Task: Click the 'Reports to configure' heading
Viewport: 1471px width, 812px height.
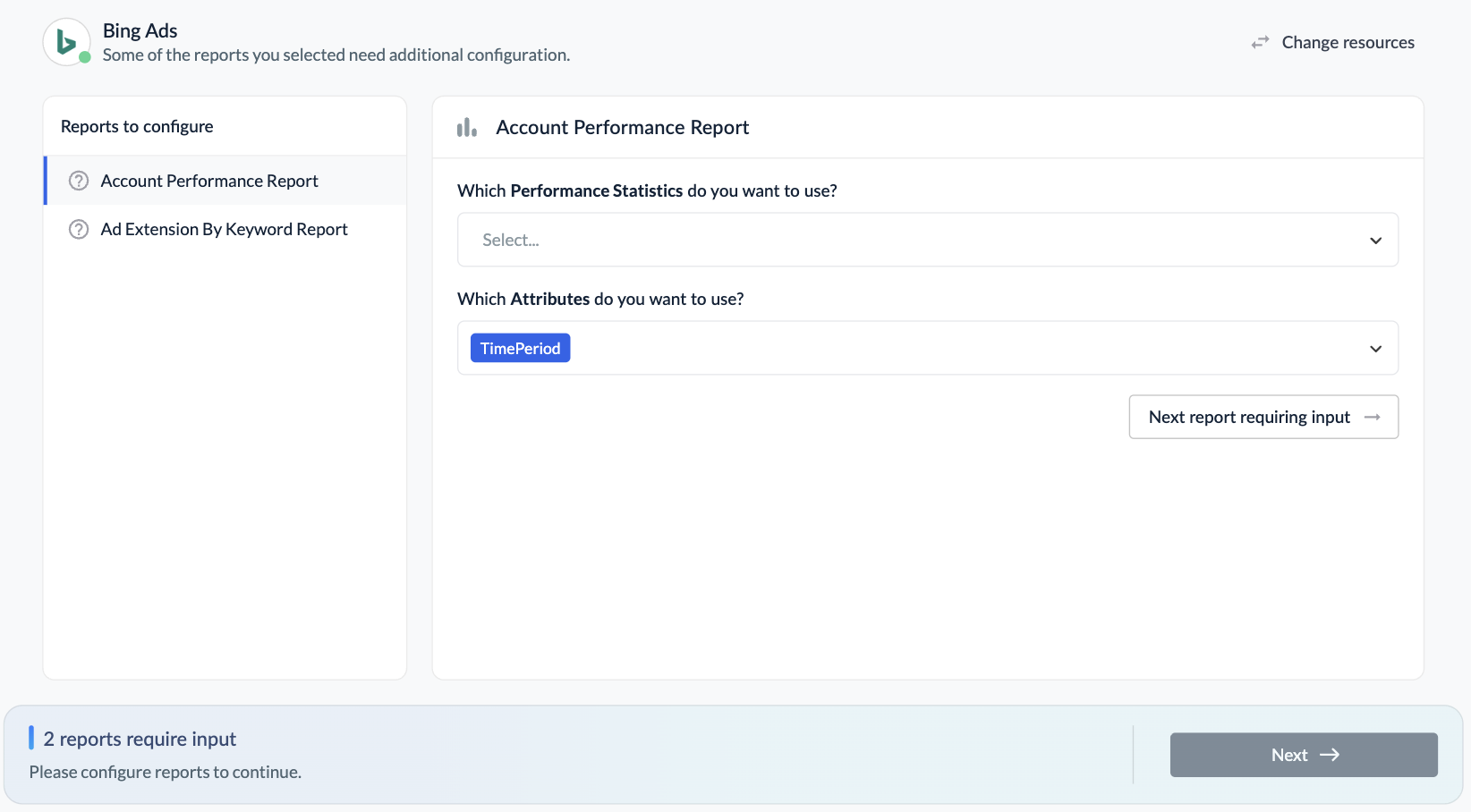Action: [137, 126]
